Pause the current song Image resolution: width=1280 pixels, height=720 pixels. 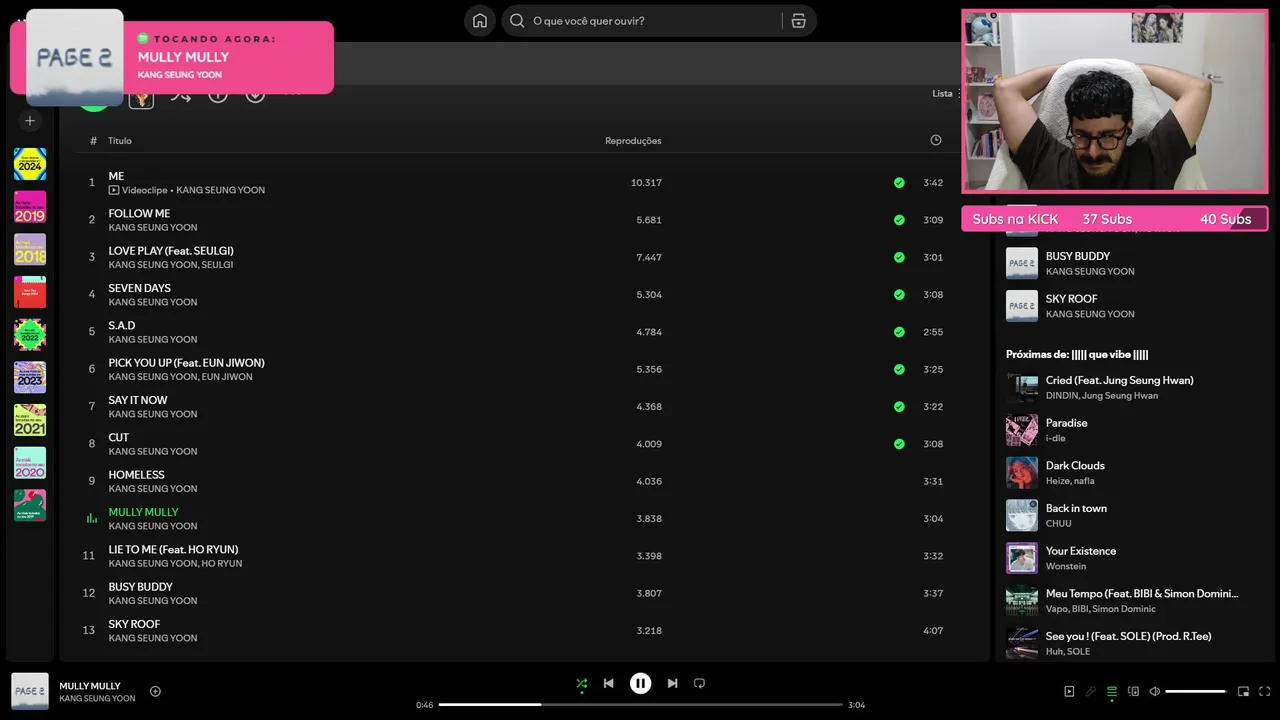(x=640, y=684)
